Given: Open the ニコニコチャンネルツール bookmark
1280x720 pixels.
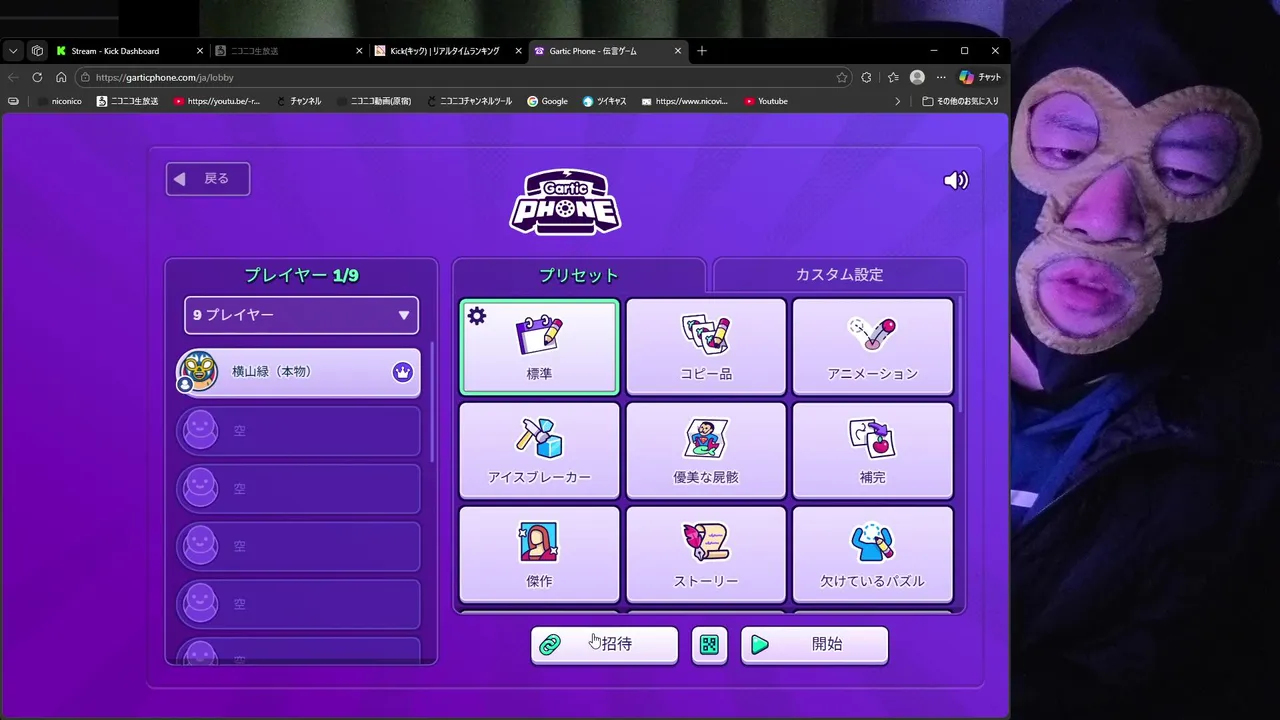Looking at the screenshot, I should point(469,101).
